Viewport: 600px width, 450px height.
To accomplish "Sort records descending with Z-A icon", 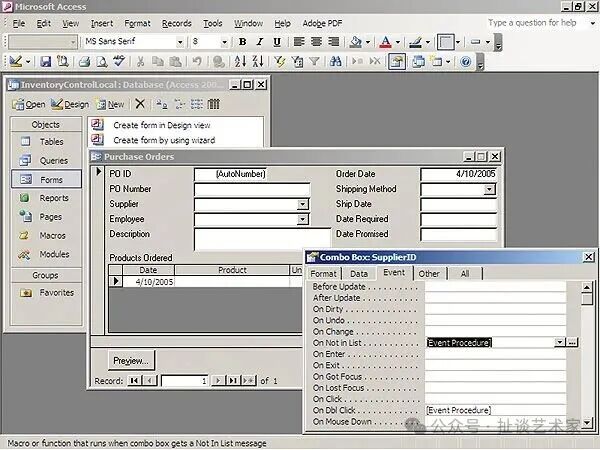I will (258, 62).
